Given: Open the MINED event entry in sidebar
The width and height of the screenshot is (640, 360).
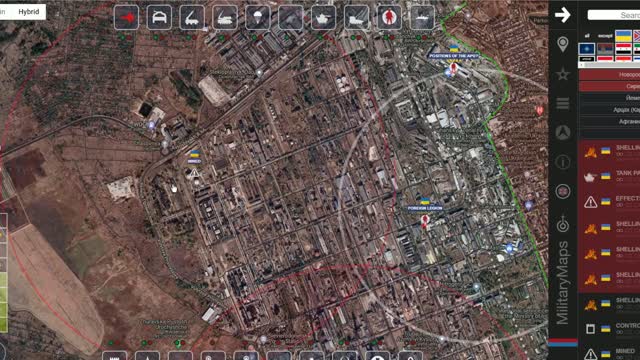Looking at the screenshot, I should tap(609, 353).
